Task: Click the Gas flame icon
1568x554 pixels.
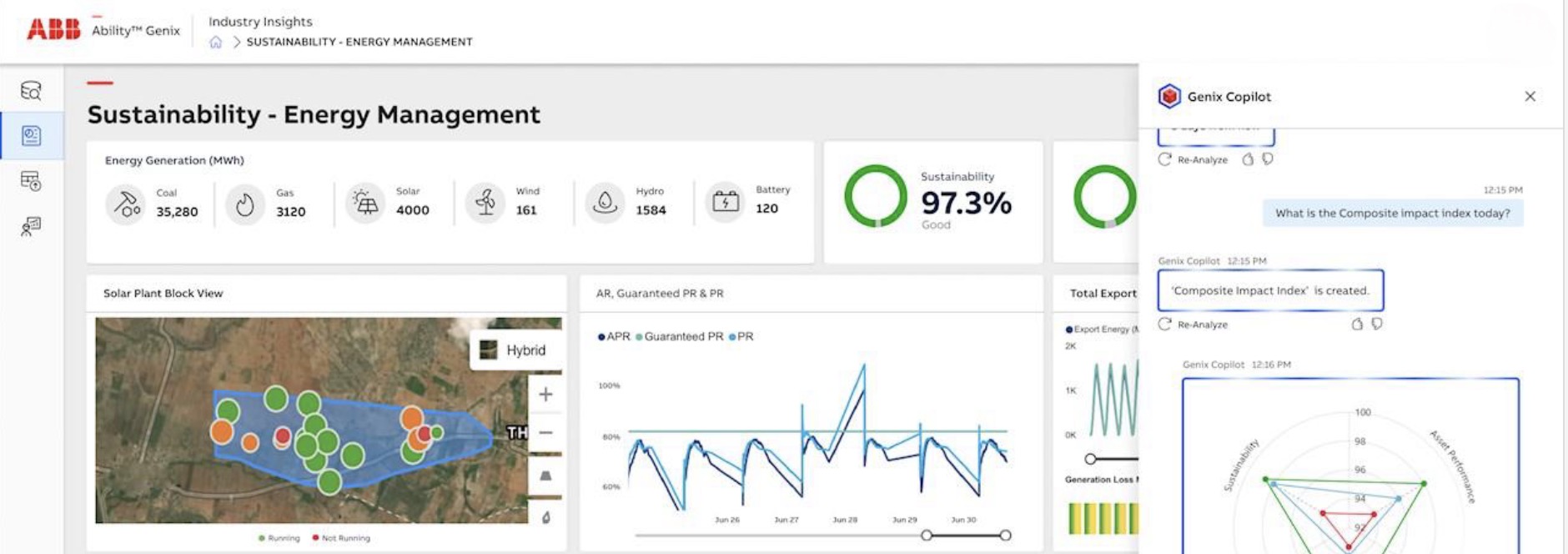Action: coord(245,204)
